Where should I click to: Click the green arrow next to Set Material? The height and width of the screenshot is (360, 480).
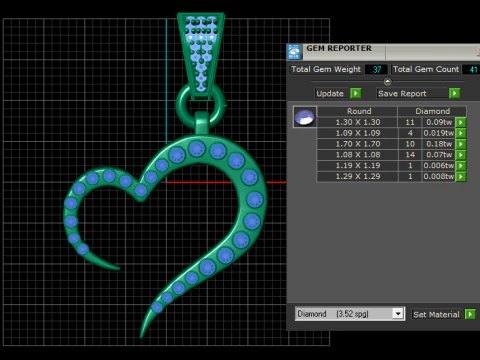(x=470, y=314)
